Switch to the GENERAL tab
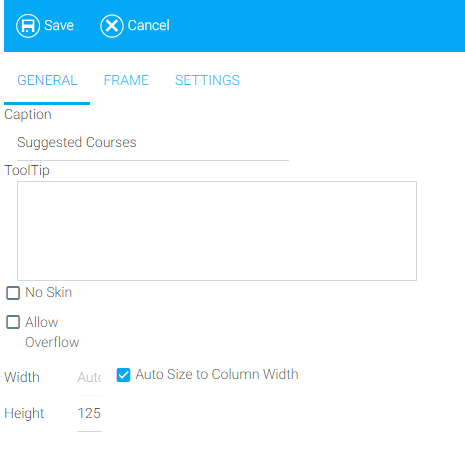 coord(47,80)
